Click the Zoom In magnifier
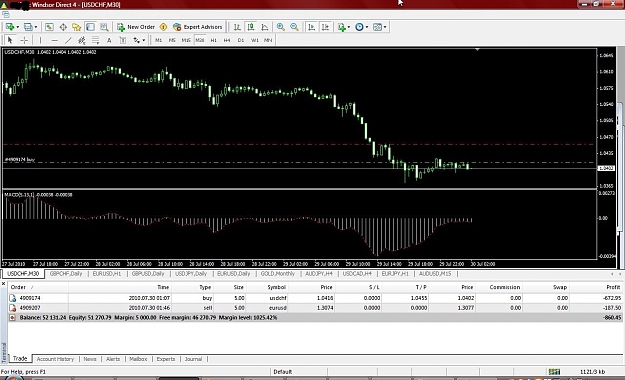 tap(281, 27)
